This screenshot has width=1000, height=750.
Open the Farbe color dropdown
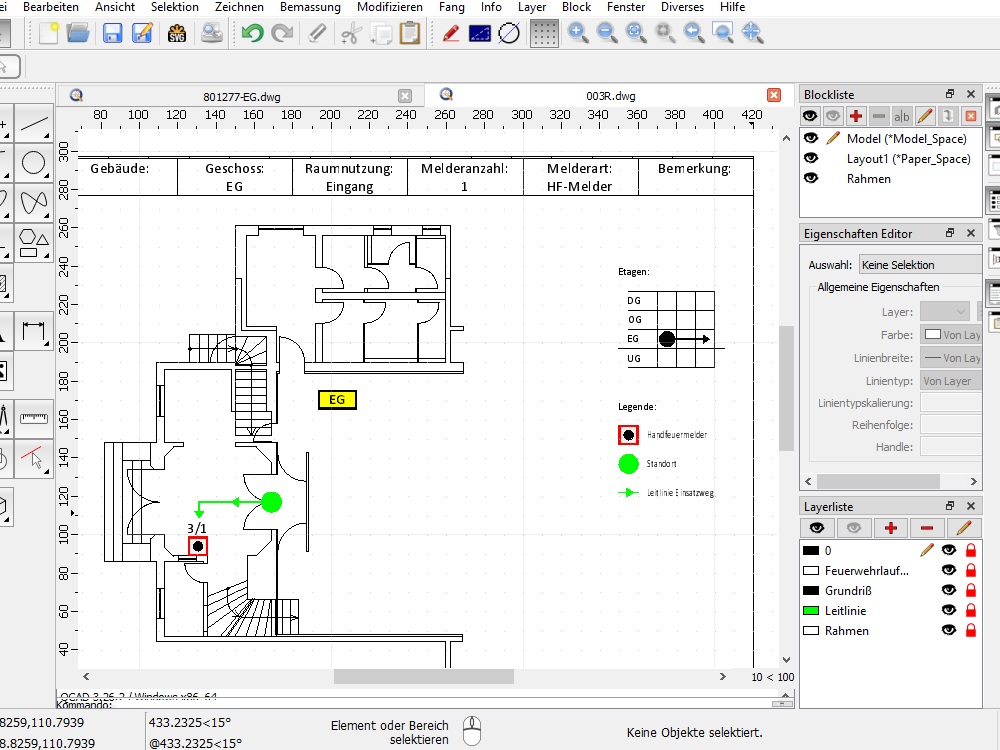(x=950, y=335)
